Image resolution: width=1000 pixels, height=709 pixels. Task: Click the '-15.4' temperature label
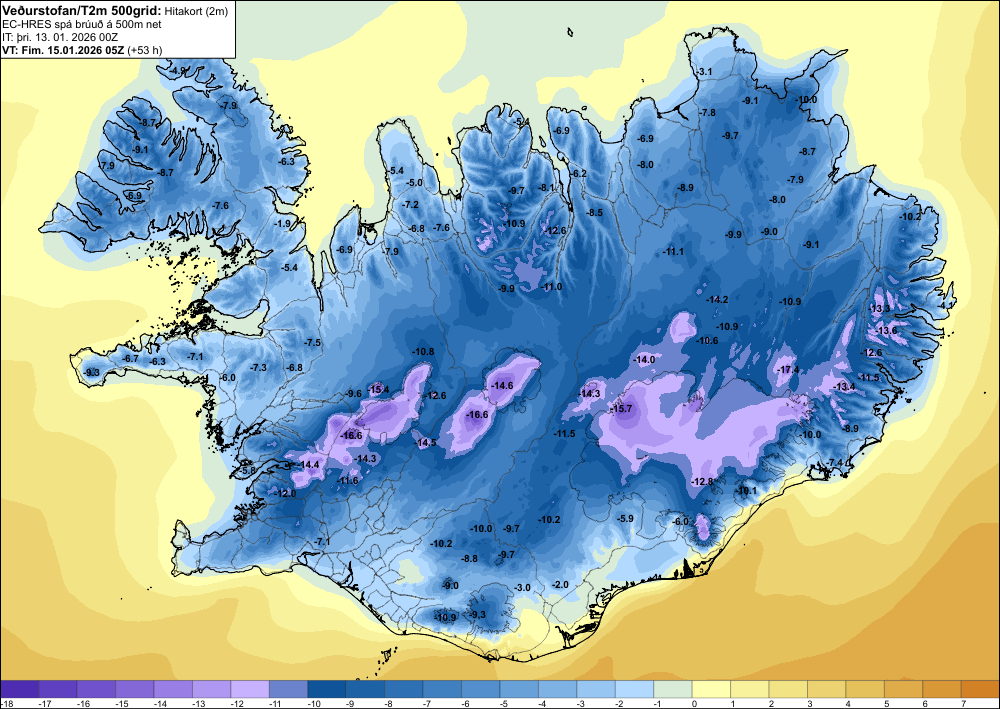pos(378,390)
